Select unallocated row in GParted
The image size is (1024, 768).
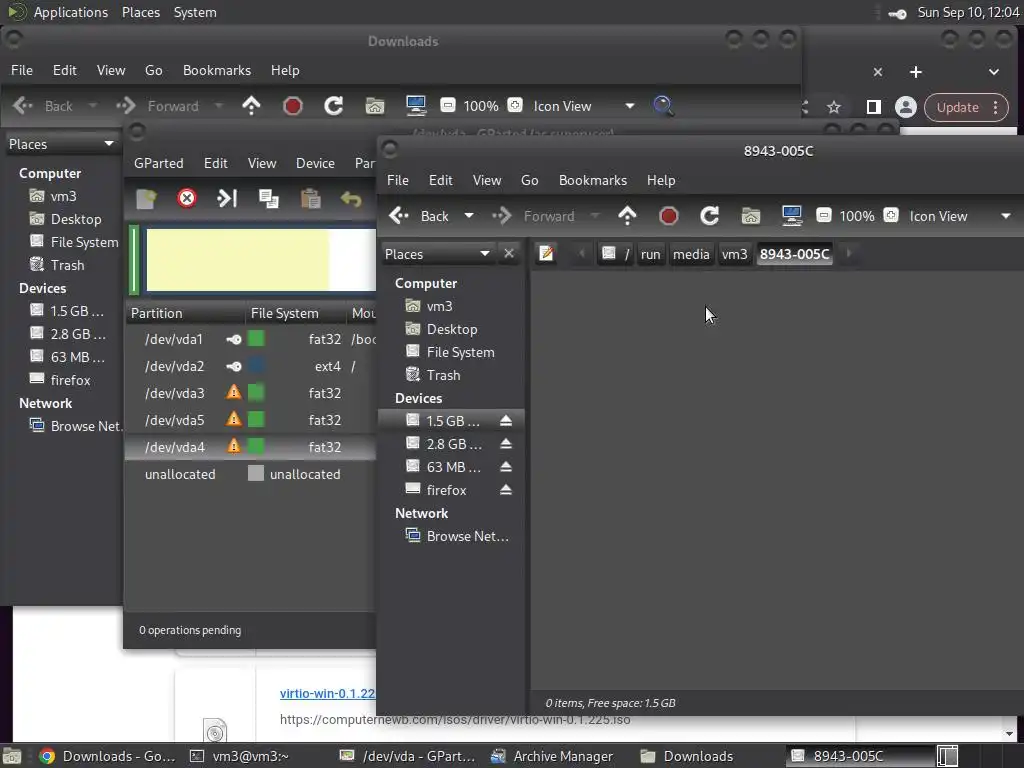click(250, 474)
